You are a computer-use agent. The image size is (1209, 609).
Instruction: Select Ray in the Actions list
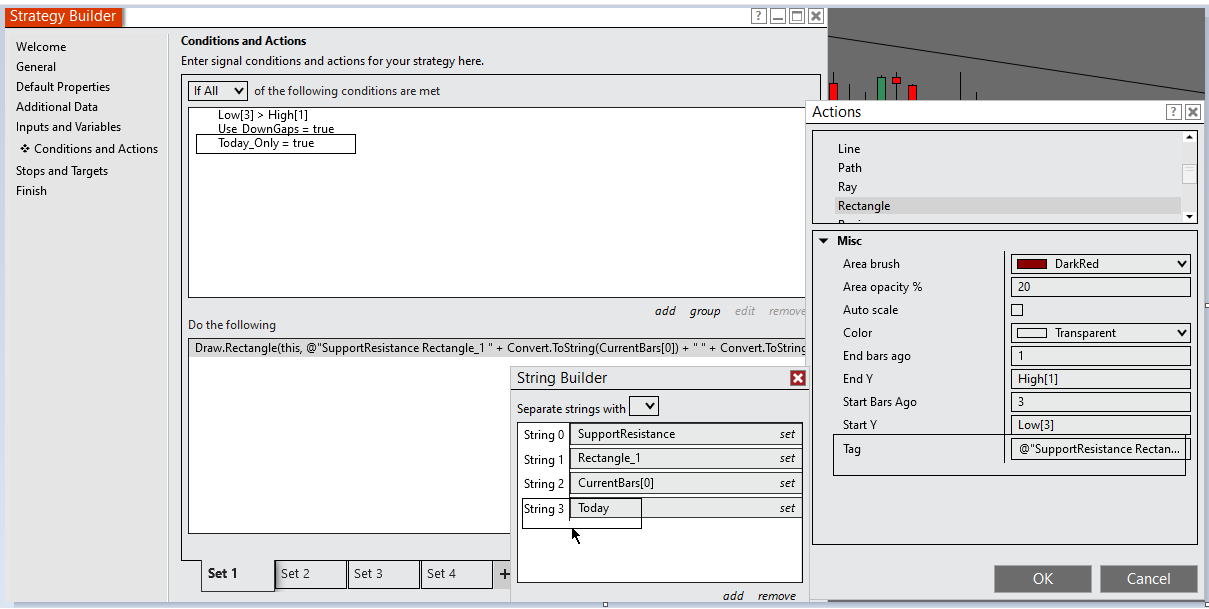(848, 187)
